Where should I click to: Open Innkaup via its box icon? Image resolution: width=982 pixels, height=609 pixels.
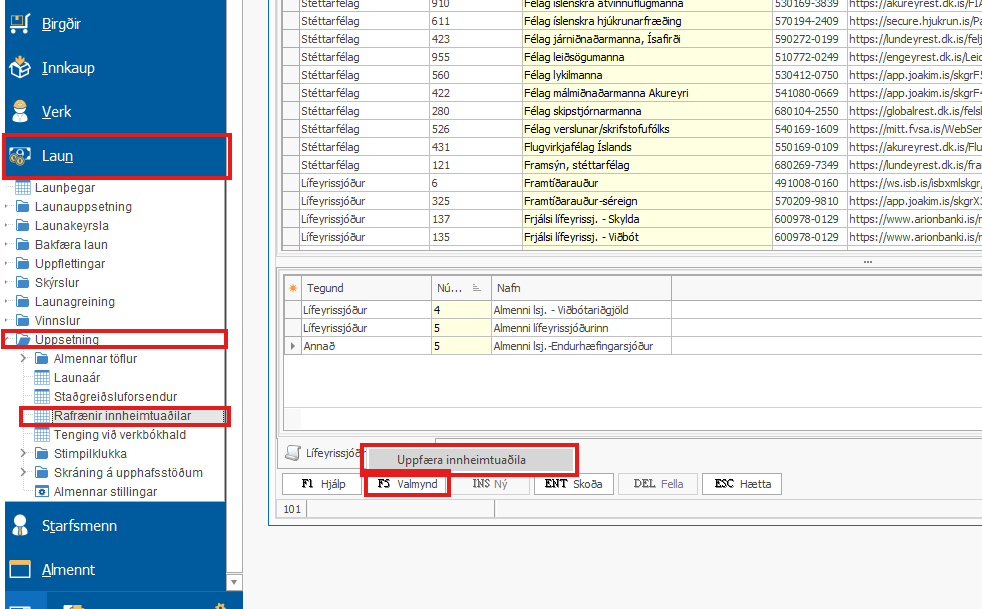coord(20,68)
